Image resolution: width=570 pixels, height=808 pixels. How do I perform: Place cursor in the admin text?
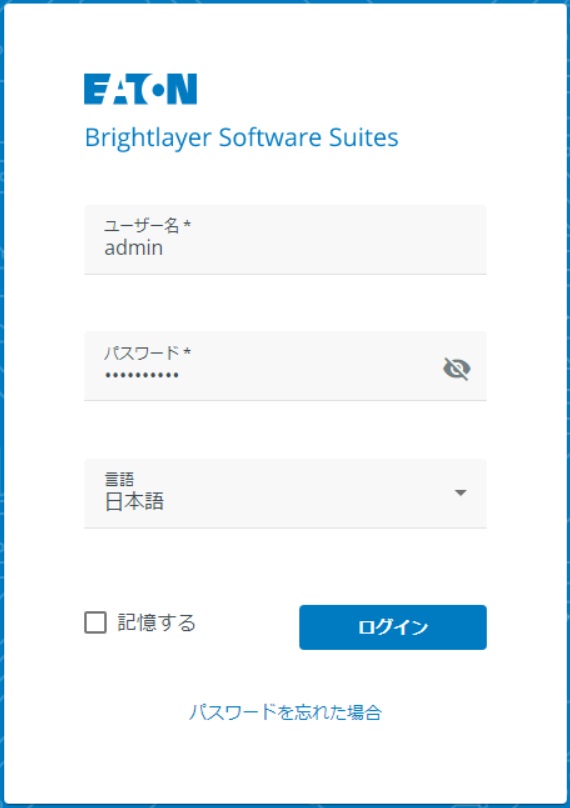pos(134,248)
